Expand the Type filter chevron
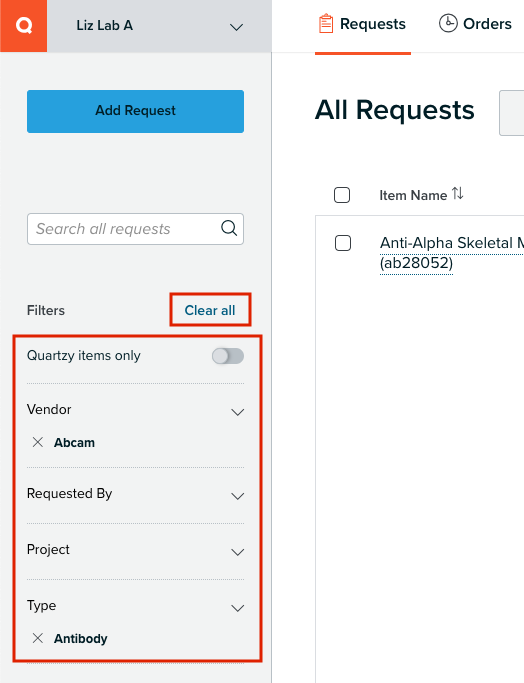The image size is (524, 683). point(237,608)
